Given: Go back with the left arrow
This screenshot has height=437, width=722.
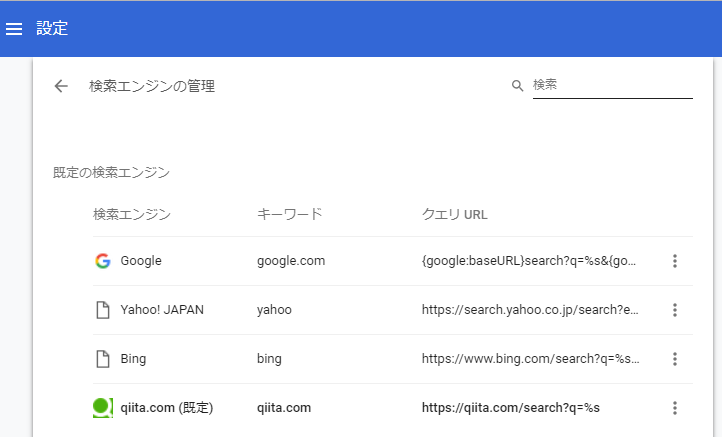Looking at the screenshot, I should click(x=61, y=86).
